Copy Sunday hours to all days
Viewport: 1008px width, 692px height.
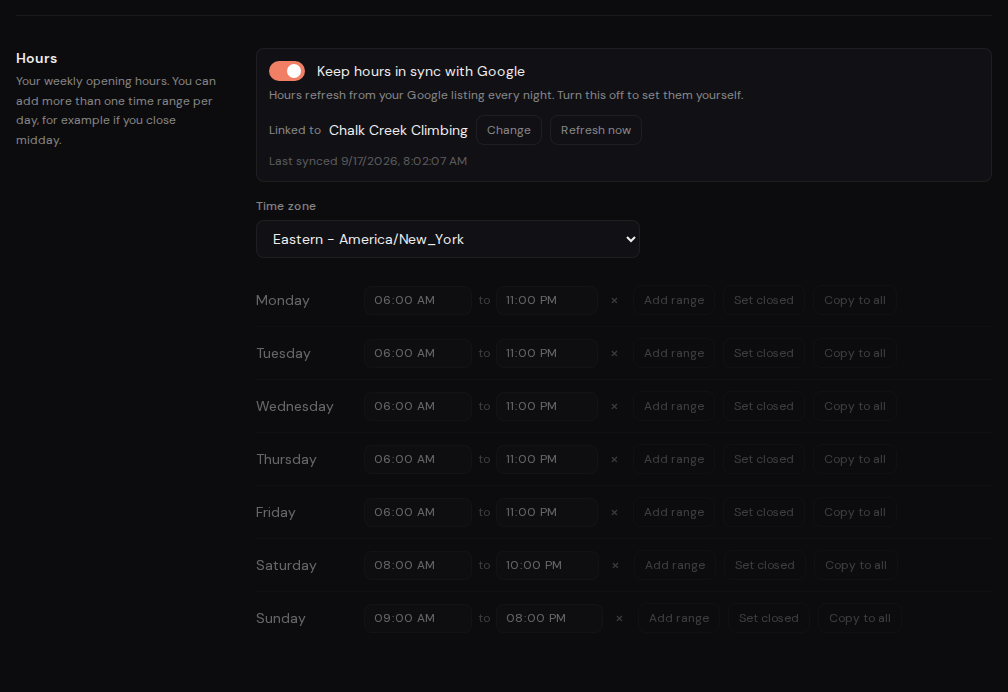(860, 618)
